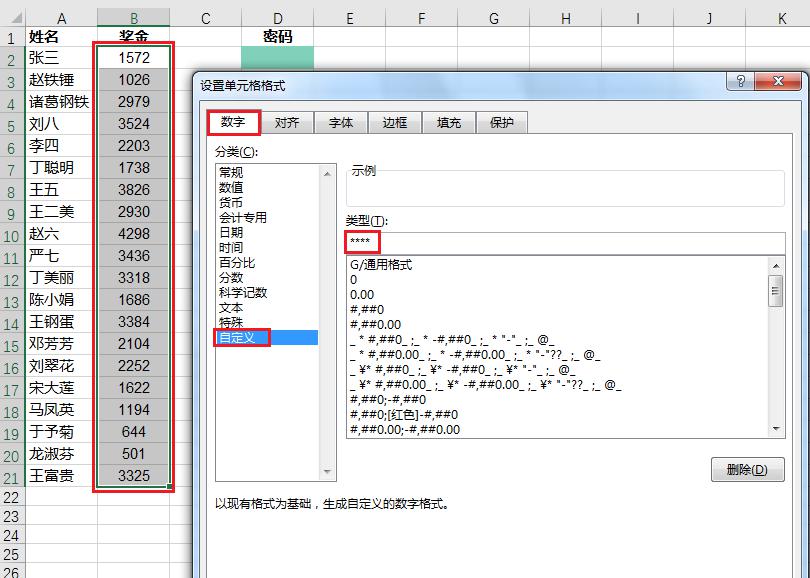The width and height of the screenshot is (810, 578).
Task: Choose 日期 category
Action: (x=231, y=232)
